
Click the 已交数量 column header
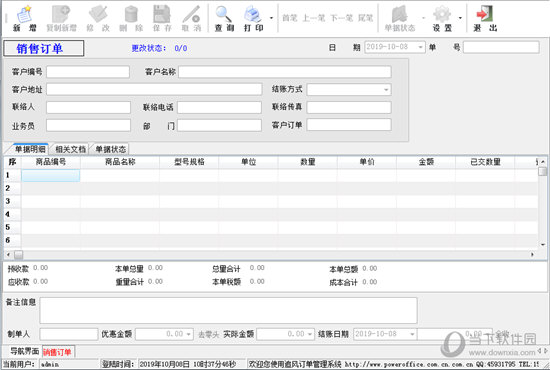click(x=485, y=162)
